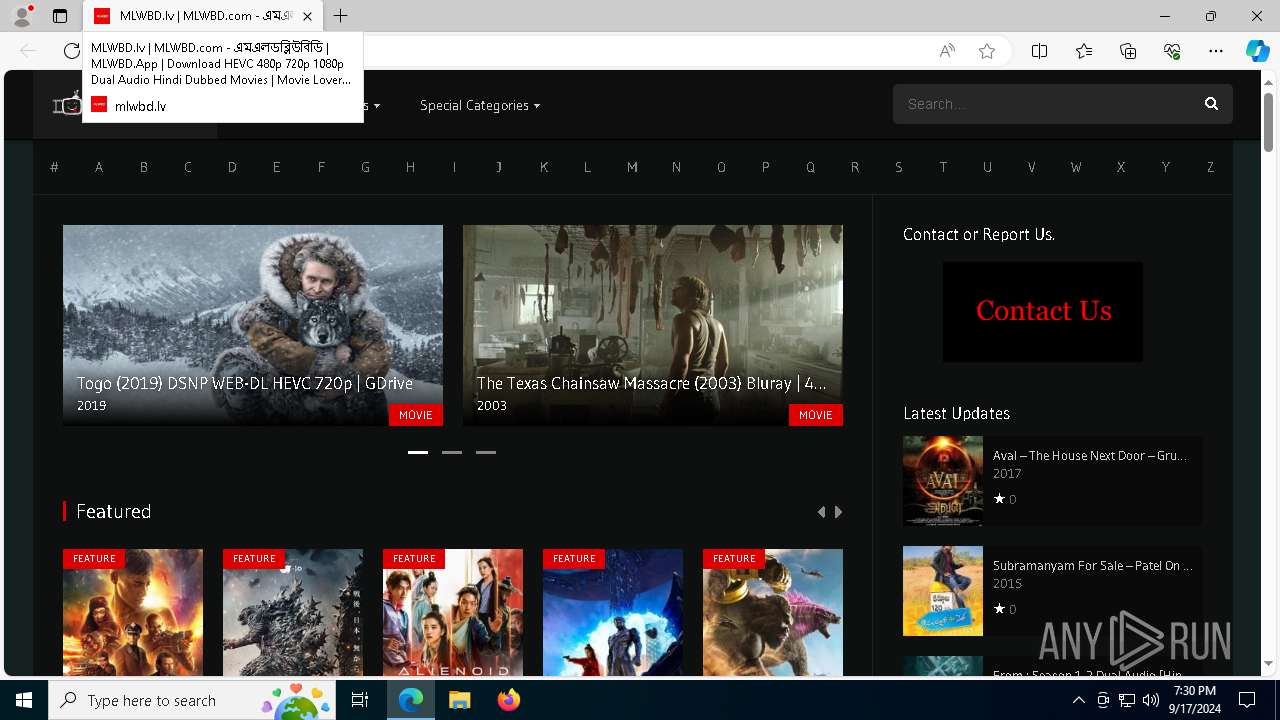Viewport: 1280px width, 720px height.
Task: Filter titles starting with A
Action: tap(99, 167)
